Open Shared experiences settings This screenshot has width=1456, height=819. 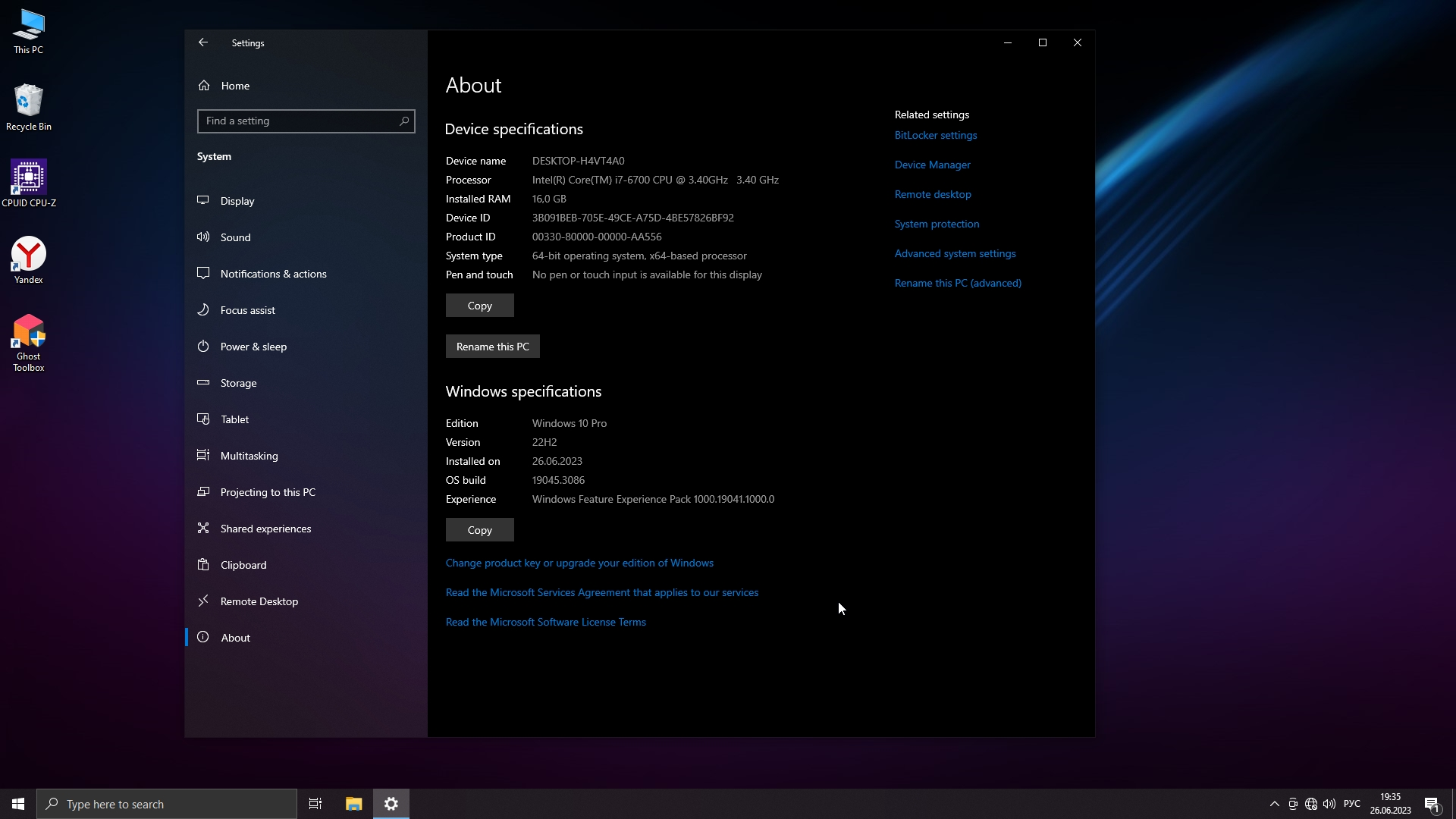(x=265, y=529)
